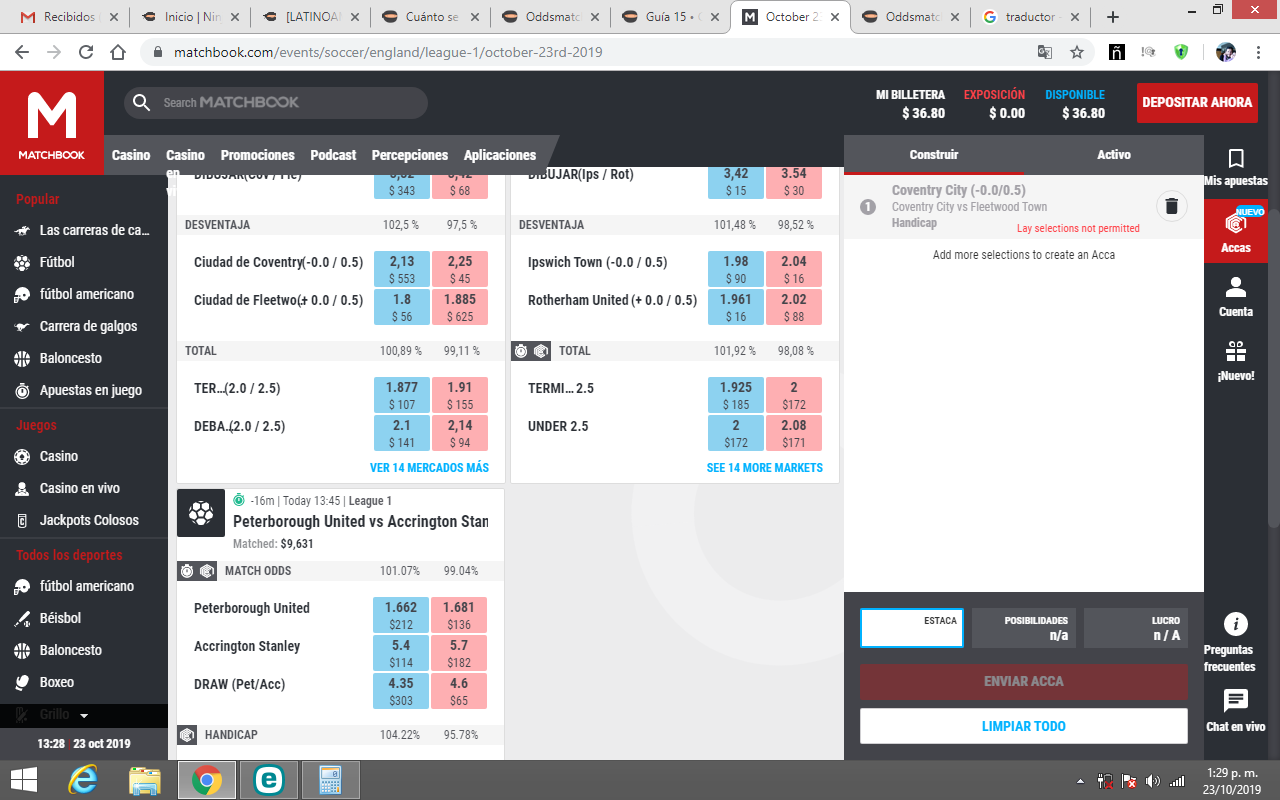Open a new browser tab
The height and width of the screenshot is (800, 1280).
click(1113, 17)
